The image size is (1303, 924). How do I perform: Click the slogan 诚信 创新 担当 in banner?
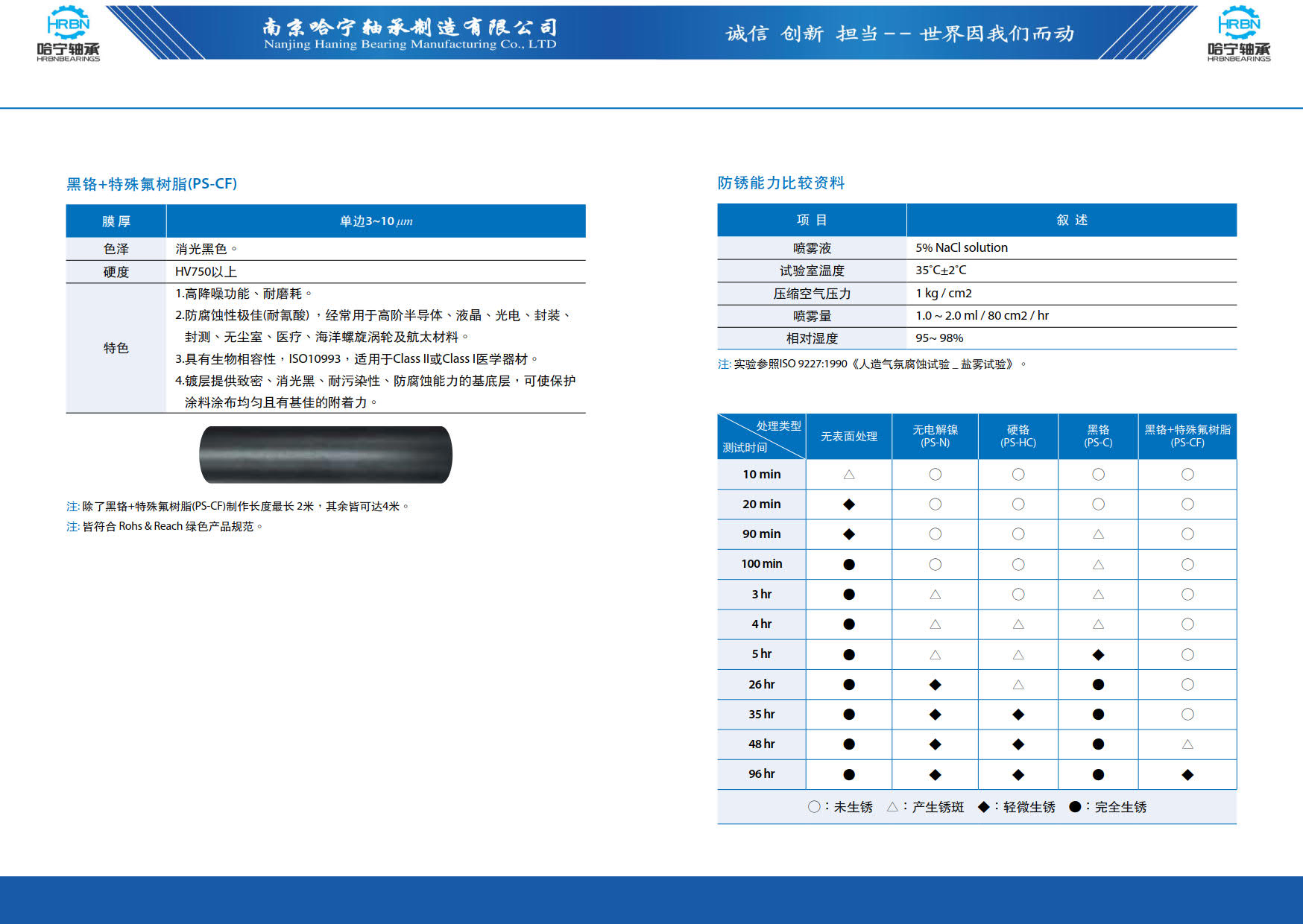coord(802,34)
